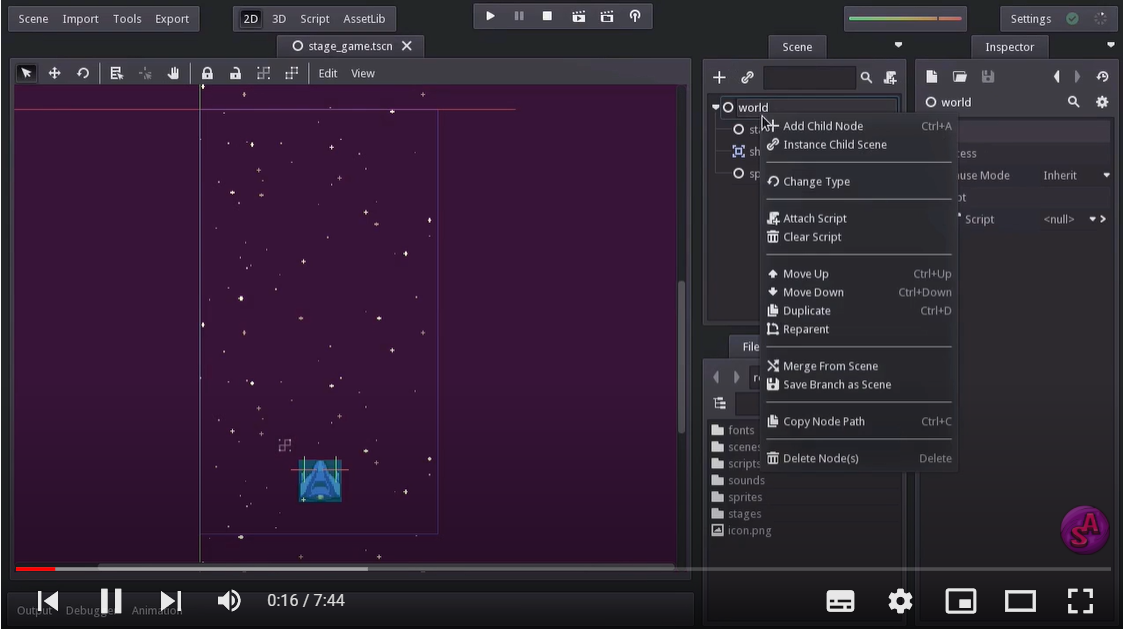Collapse the world node tree
1123x629 pixels.
pos(715,107)
